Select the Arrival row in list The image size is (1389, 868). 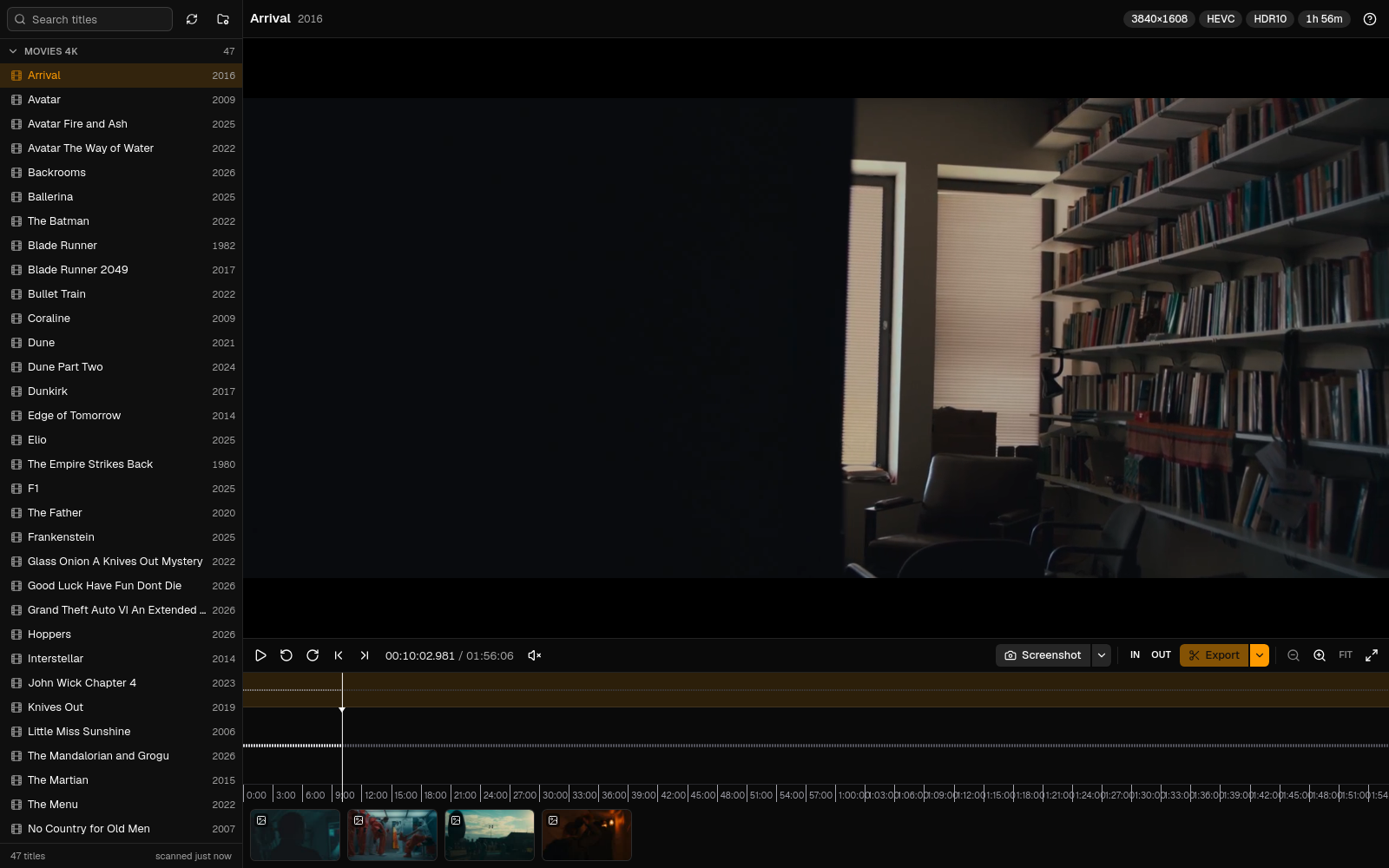(x=122, y=76)
